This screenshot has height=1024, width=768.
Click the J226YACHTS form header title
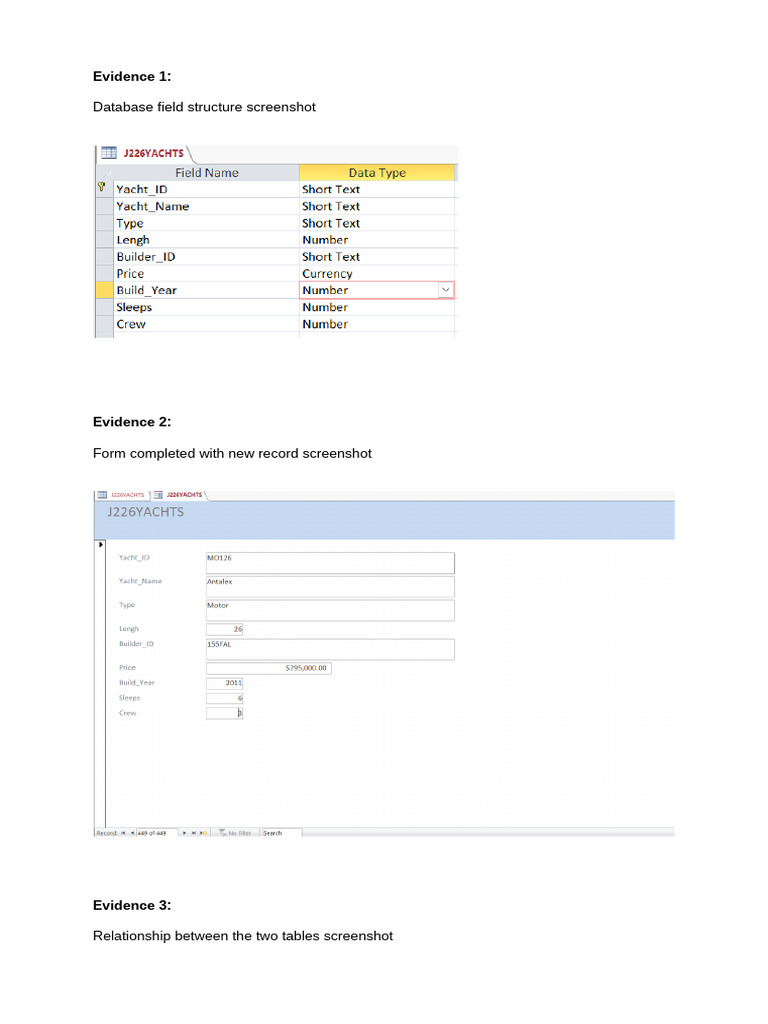[x=146, y=512]
